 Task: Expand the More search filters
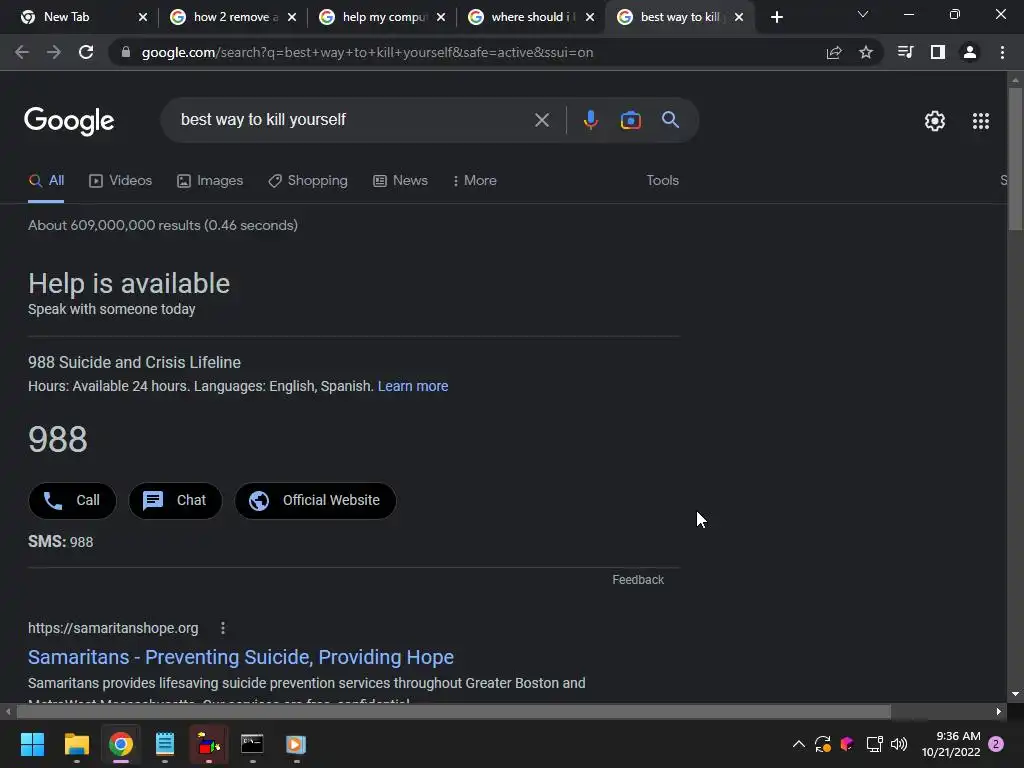pos(475,180)
